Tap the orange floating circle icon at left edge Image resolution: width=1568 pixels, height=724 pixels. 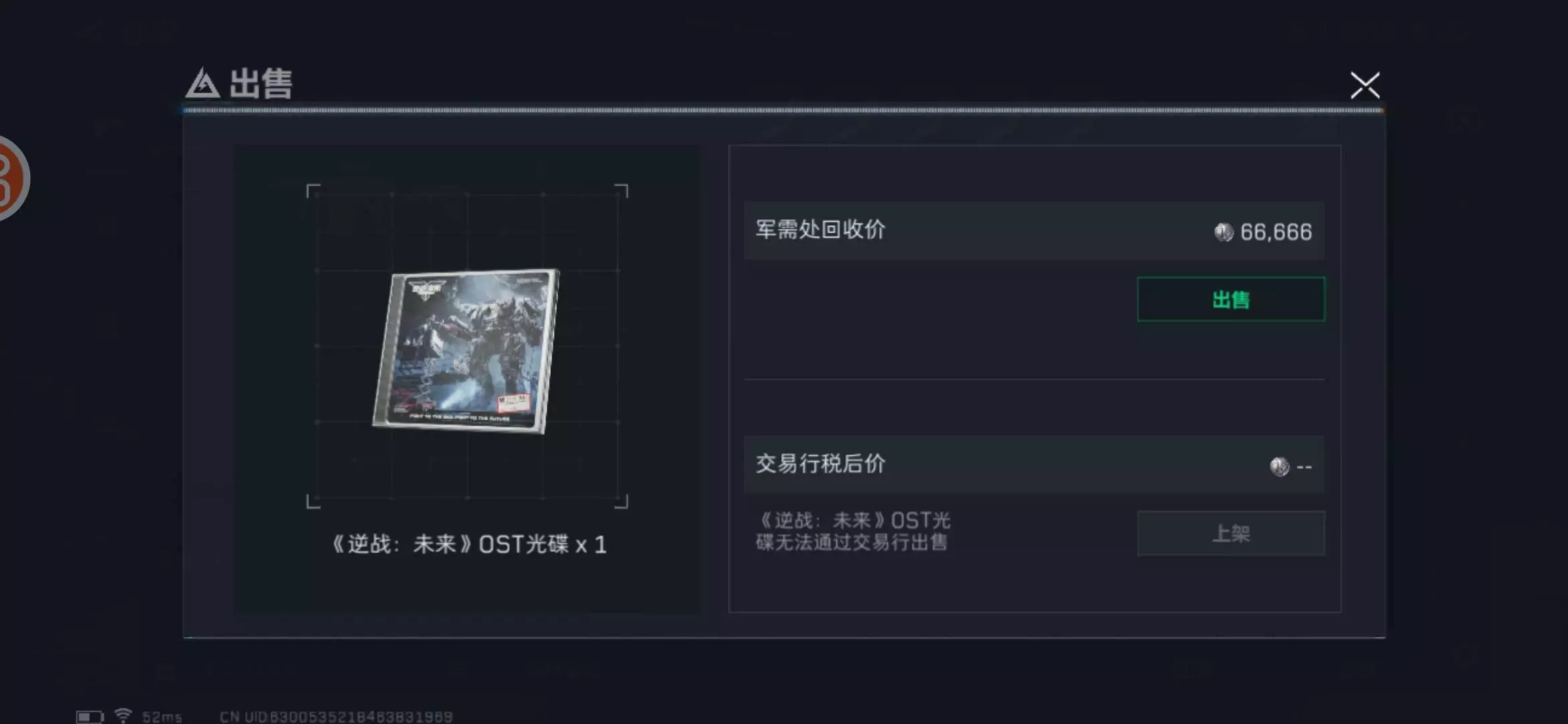tap(12, 178)
